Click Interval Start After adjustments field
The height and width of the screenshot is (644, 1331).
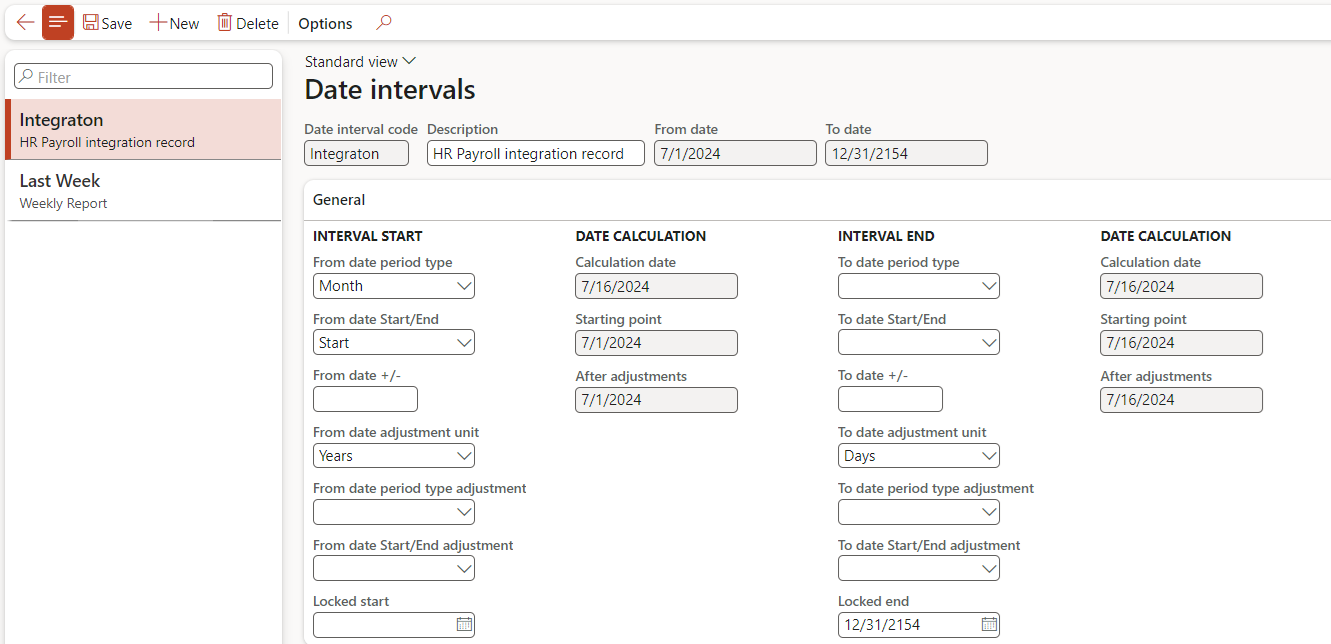tap(656, 400)
